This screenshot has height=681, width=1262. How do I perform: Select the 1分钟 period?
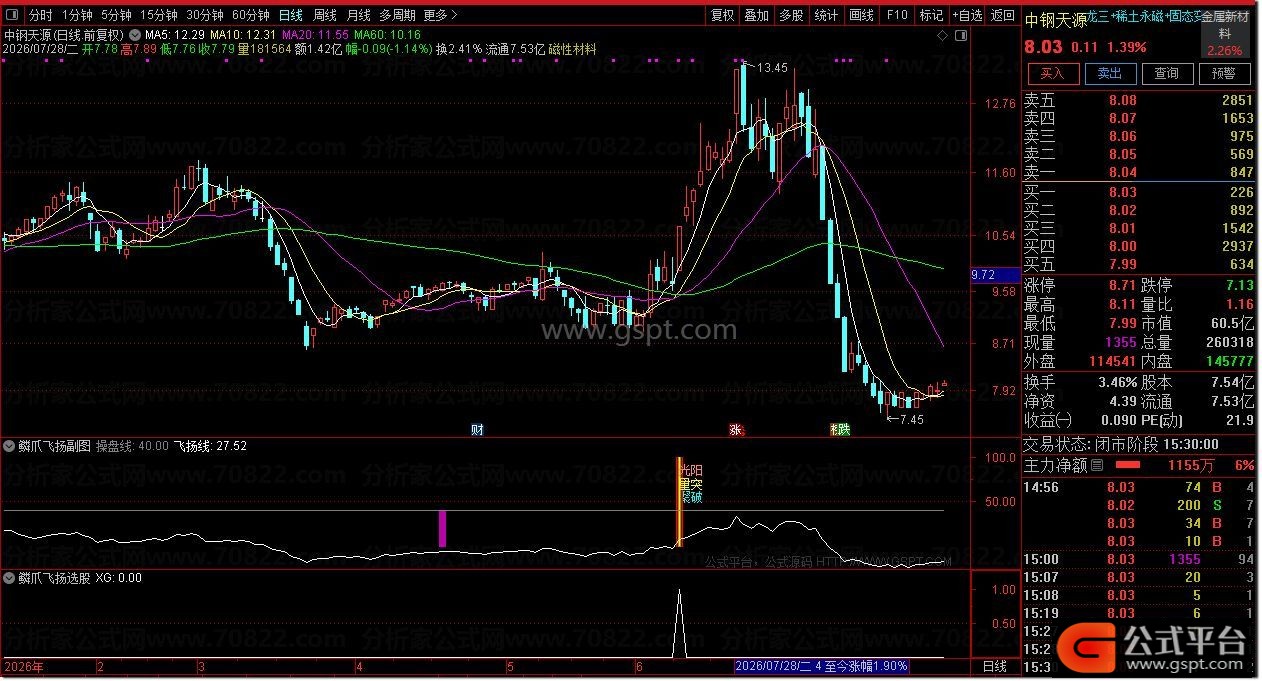click(77, 15)
